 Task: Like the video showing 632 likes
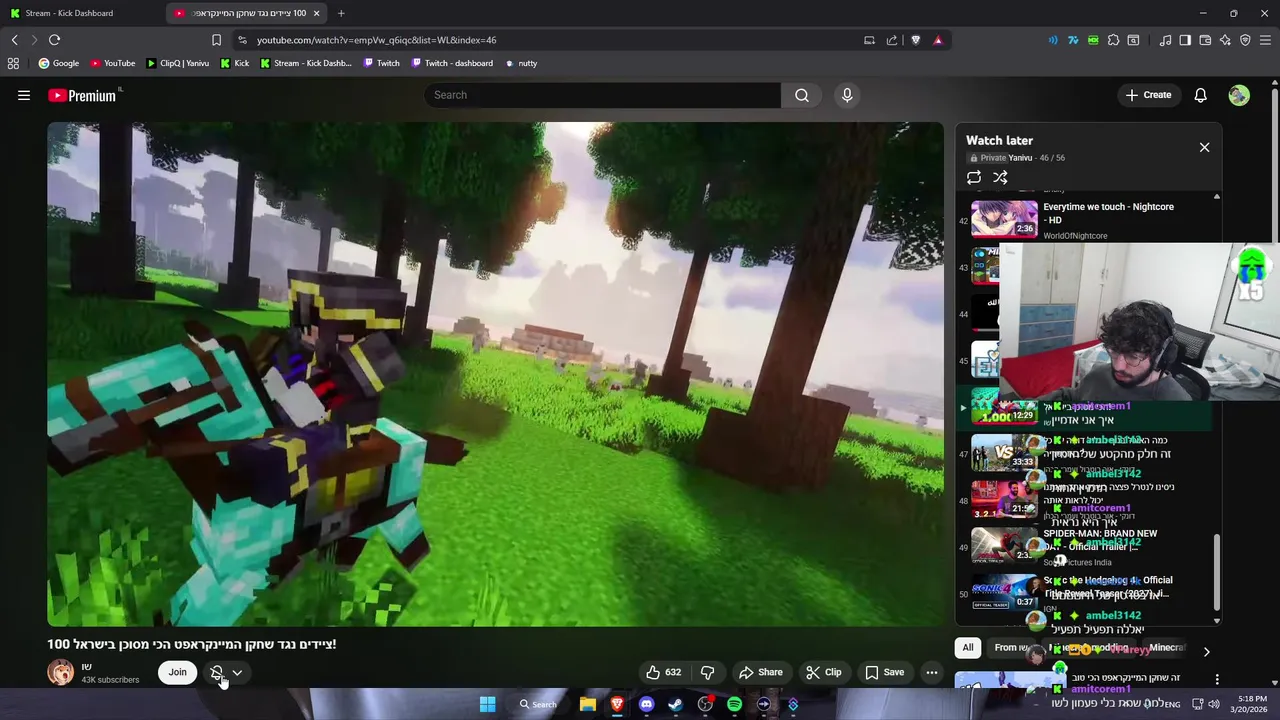pyautogui.click(x=663, y=672)
